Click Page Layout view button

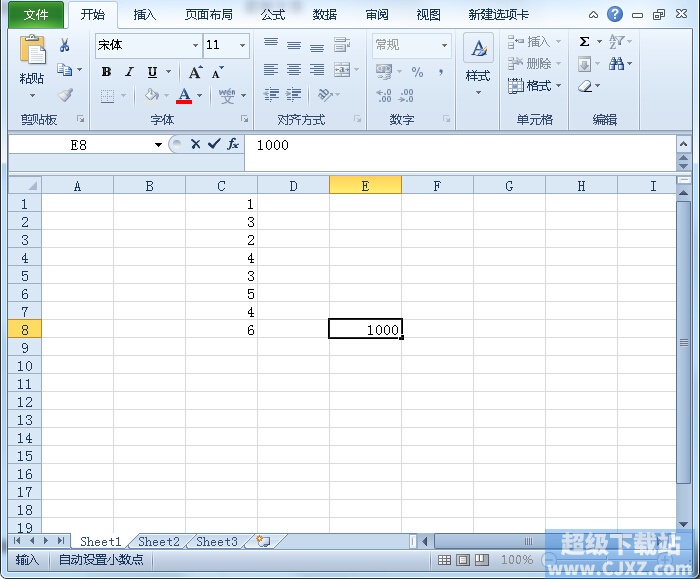coord(463,560)
